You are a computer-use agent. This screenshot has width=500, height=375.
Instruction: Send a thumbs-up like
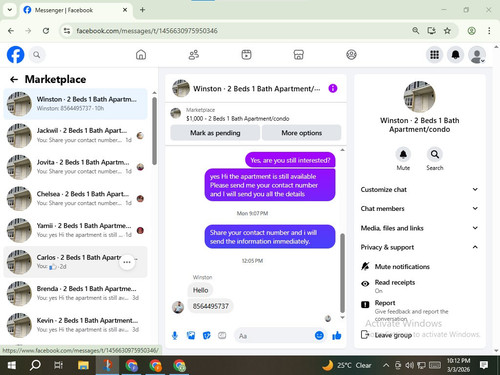click(x=337, y=335)
